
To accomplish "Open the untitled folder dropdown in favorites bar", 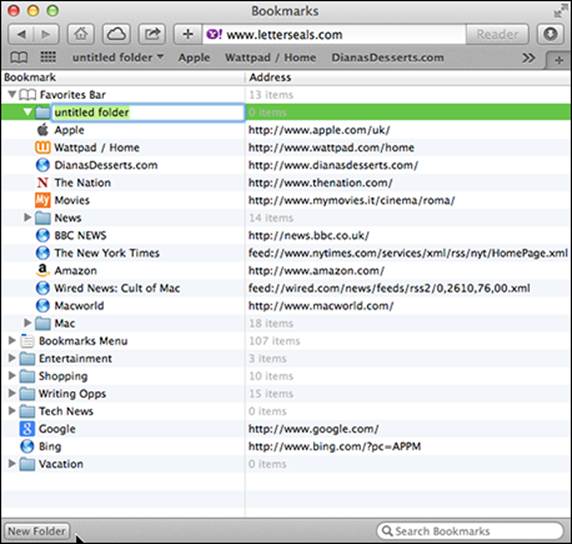I will 118,57.
